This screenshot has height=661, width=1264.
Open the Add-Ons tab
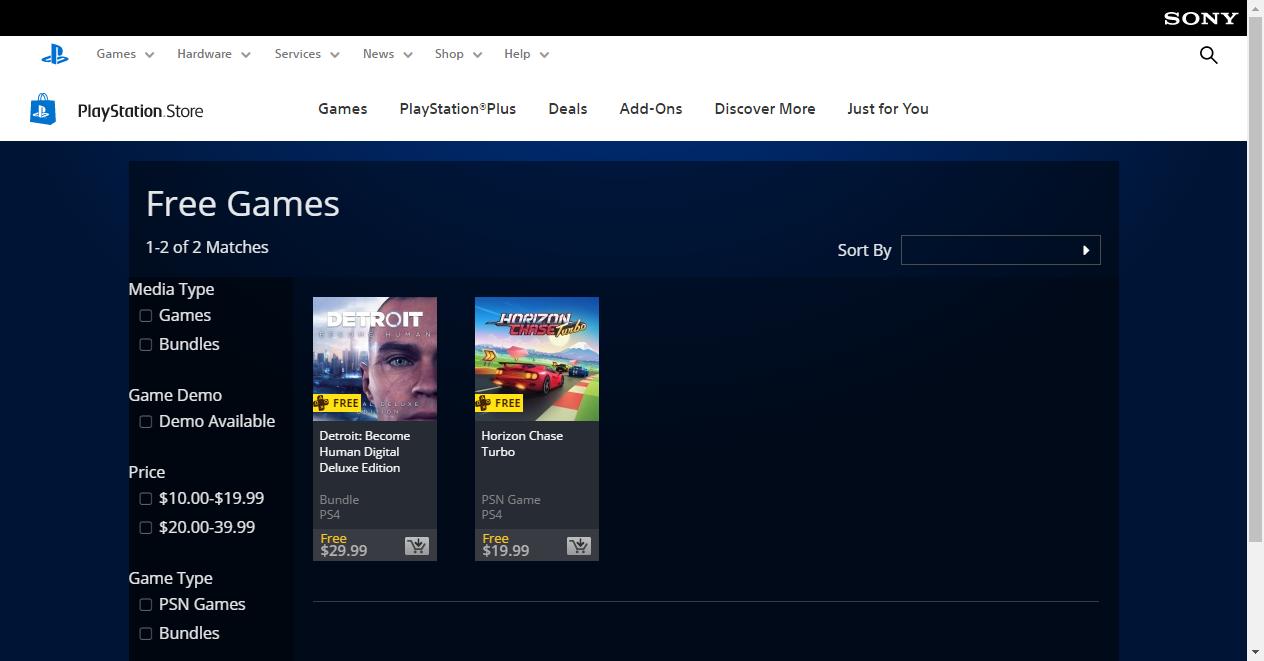tap(651, 109)
